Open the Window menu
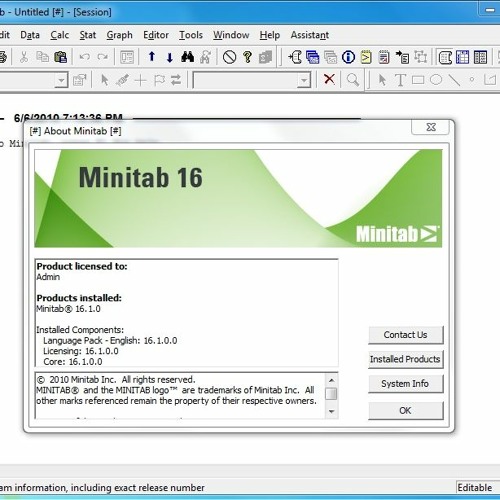The height and width of the screenshot is (500, 500). (x=231, y=35)
